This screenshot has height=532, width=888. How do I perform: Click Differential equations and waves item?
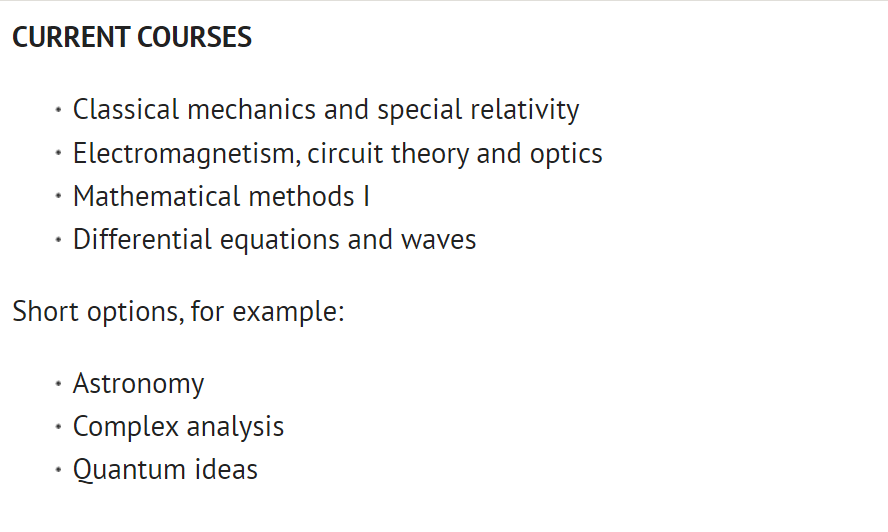[274, 240]
